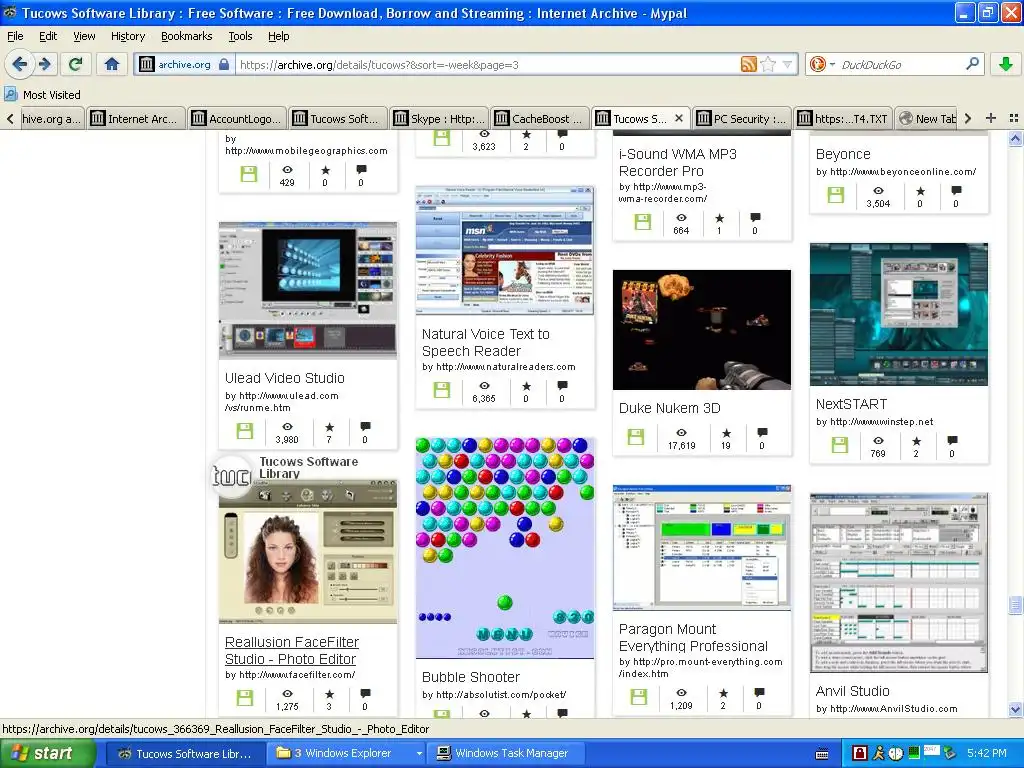
Task: Click the Bubble Shooter game thumbnail
Action: point(505,548)
